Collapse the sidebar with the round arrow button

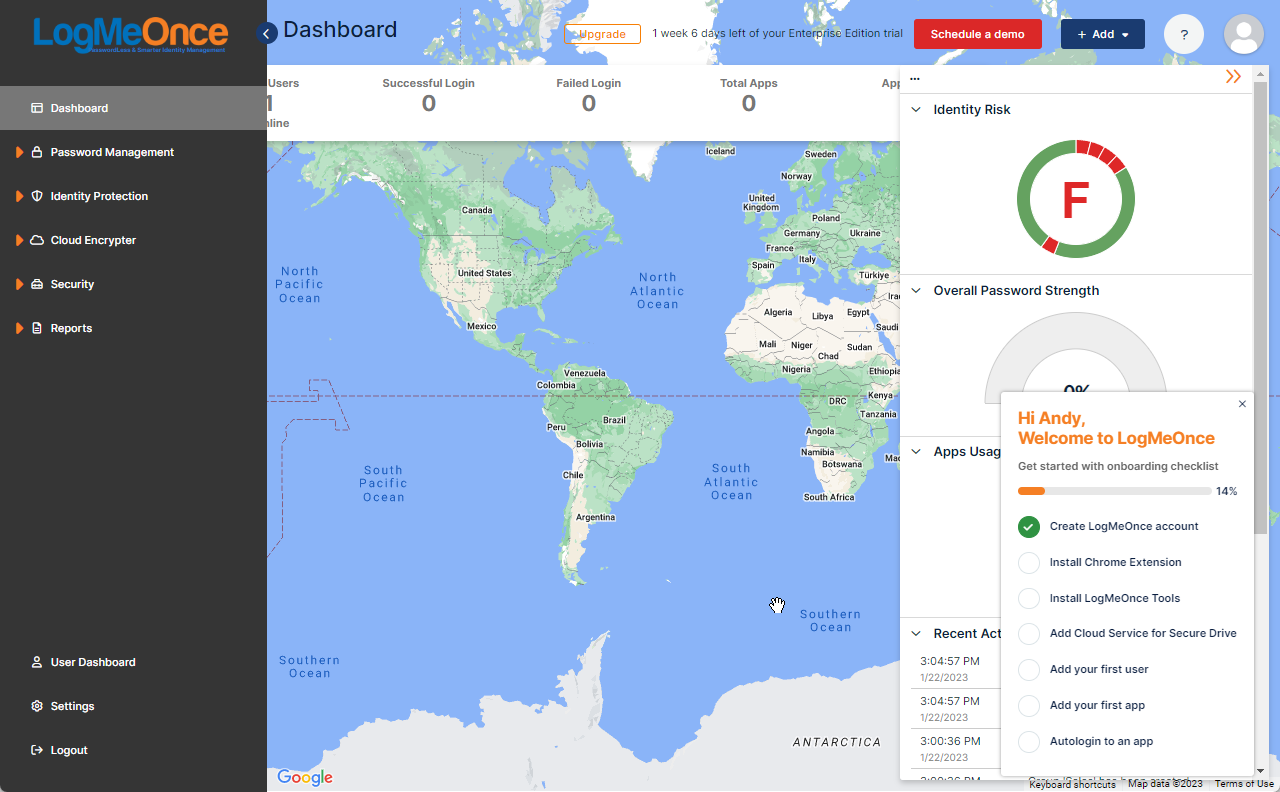[267, 33]
